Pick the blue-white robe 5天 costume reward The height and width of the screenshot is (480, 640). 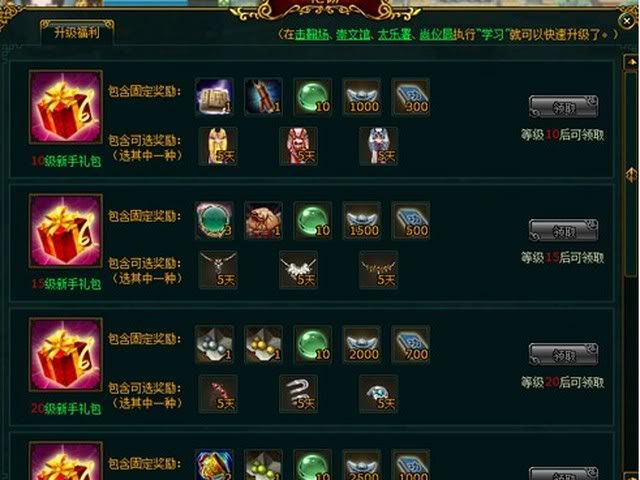click(x=379, y=146)
